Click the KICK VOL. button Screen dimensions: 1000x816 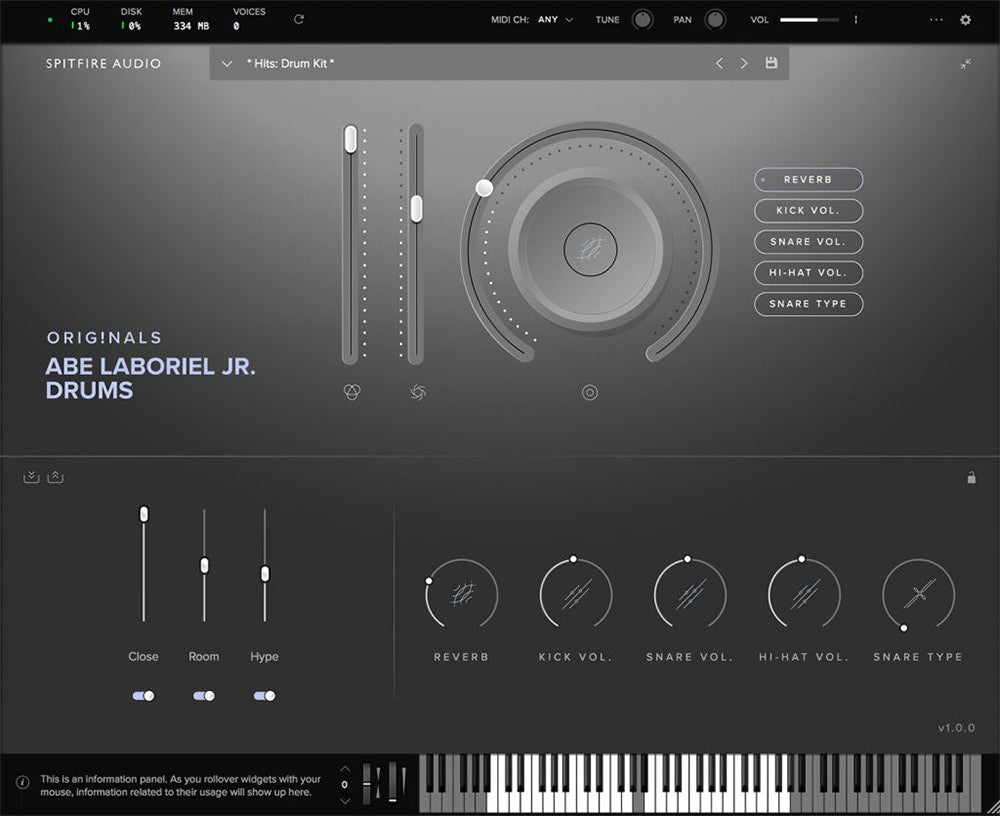[808, 211]
